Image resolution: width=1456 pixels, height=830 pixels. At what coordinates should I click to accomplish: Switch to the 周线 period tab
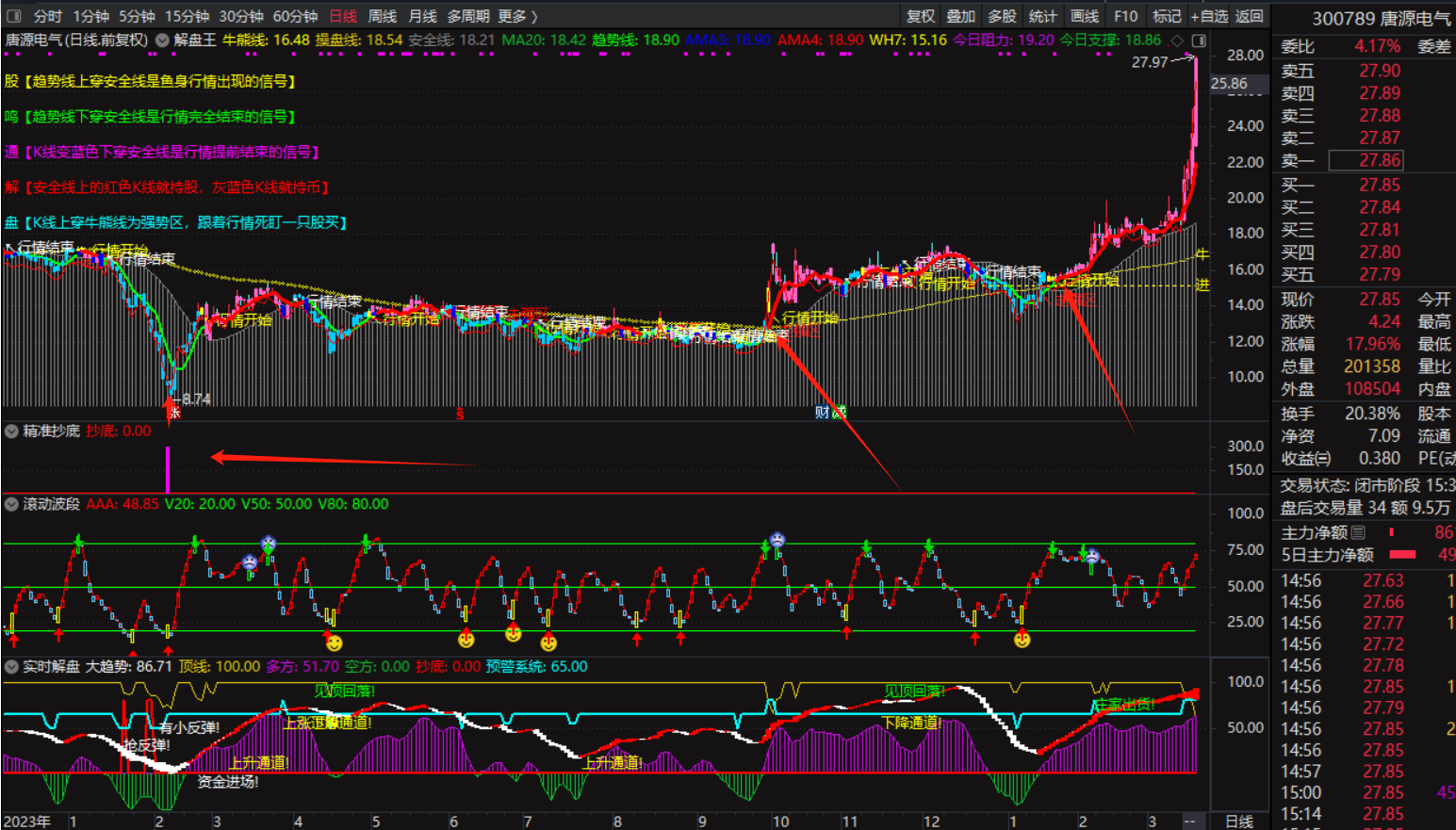click(382, 16)
